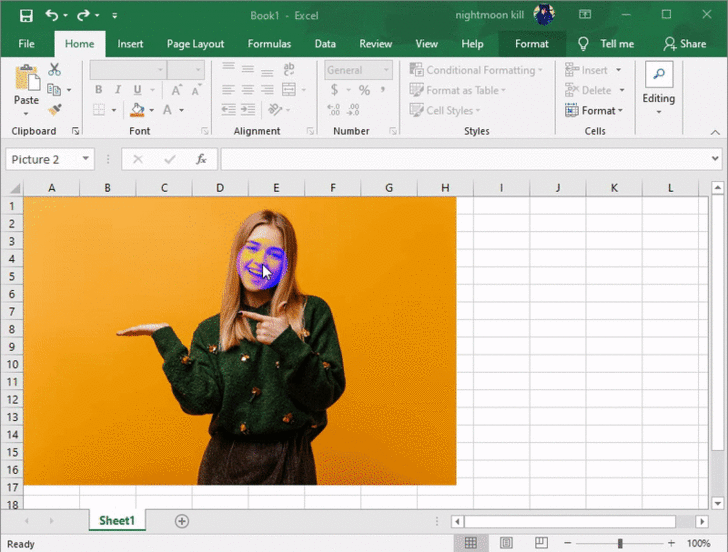
Task: Open the Font size combo box
Action: pos(186,70)
